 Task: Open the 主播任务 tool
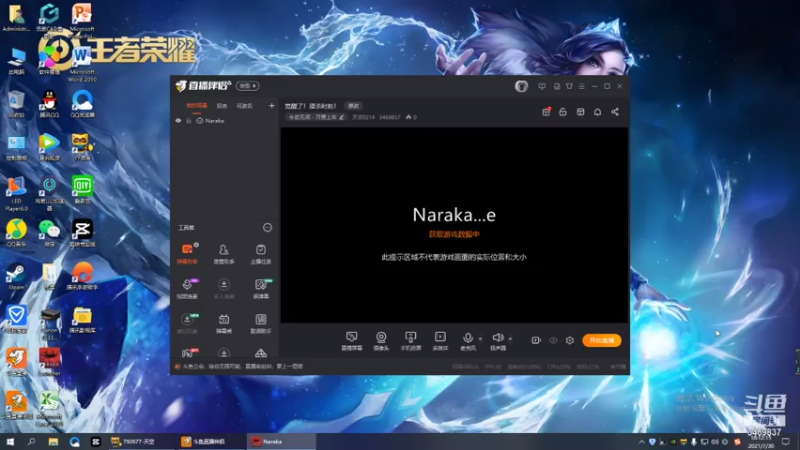(x=261, y=254)
